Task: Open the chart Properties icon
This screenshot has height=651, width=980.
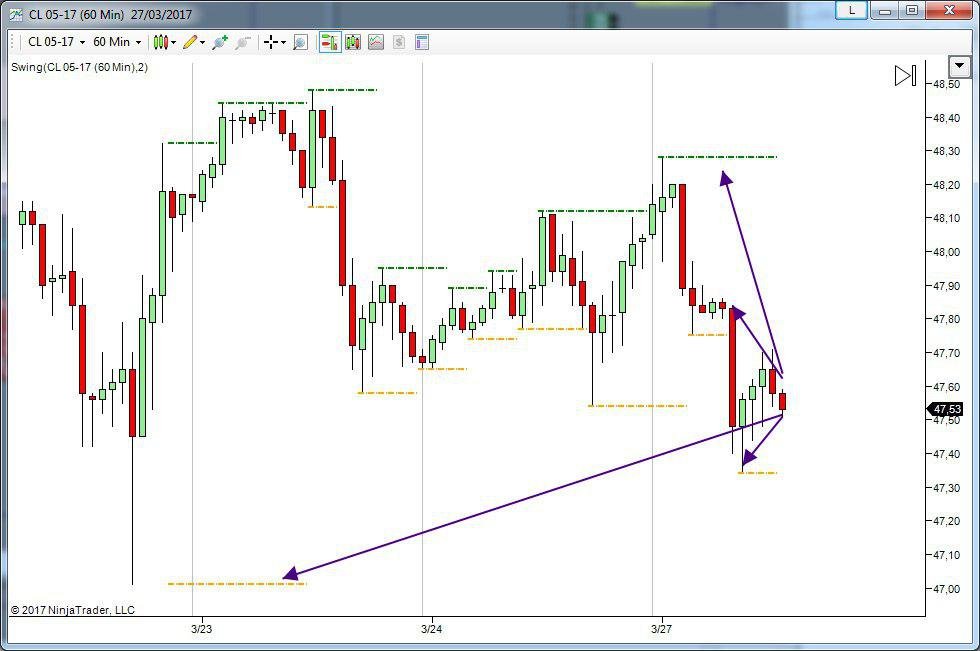Action: pyautogui.click(x=422, y=42)
